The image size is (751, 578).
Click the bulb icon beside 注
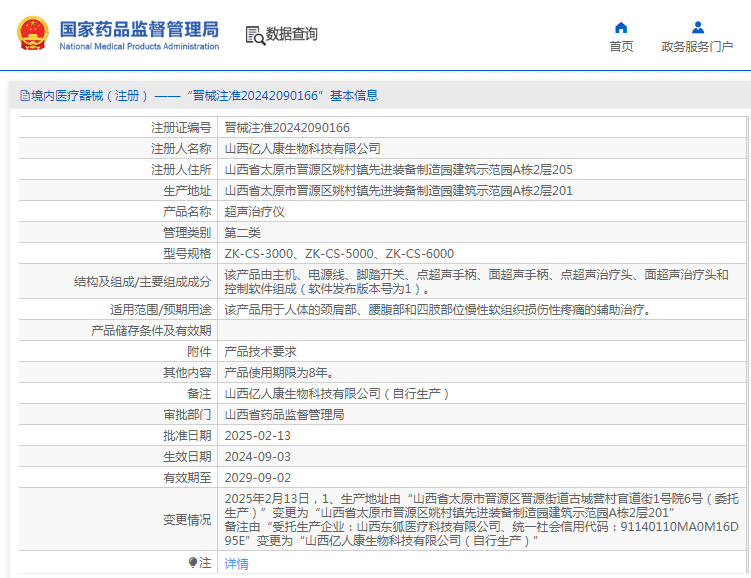193,562
